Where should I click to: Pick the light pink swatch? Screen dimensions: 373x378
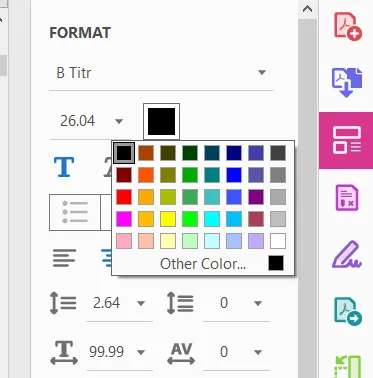coord(124,241)
